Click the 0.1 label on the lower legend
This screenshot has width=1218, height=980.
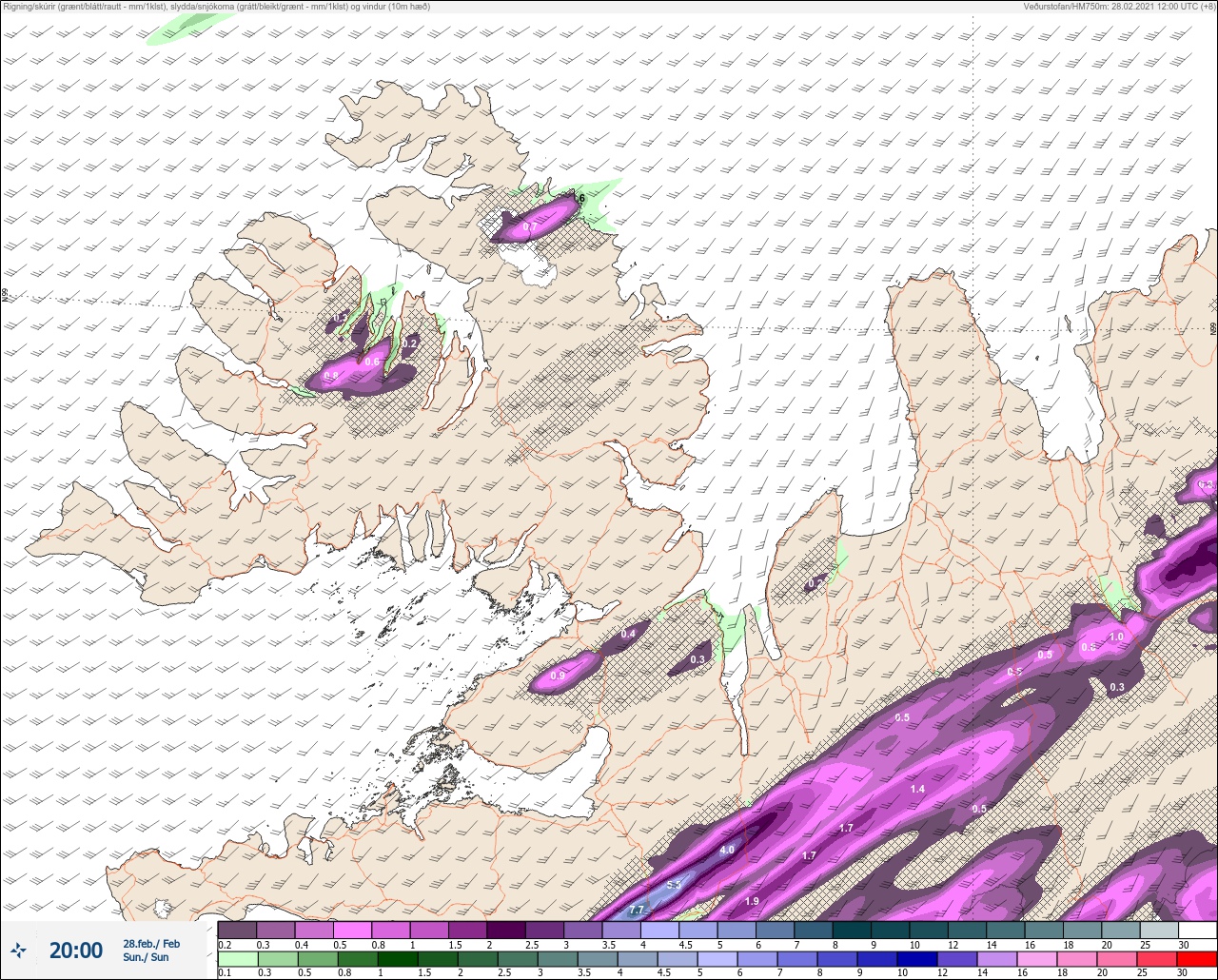(x=225, y=973)
